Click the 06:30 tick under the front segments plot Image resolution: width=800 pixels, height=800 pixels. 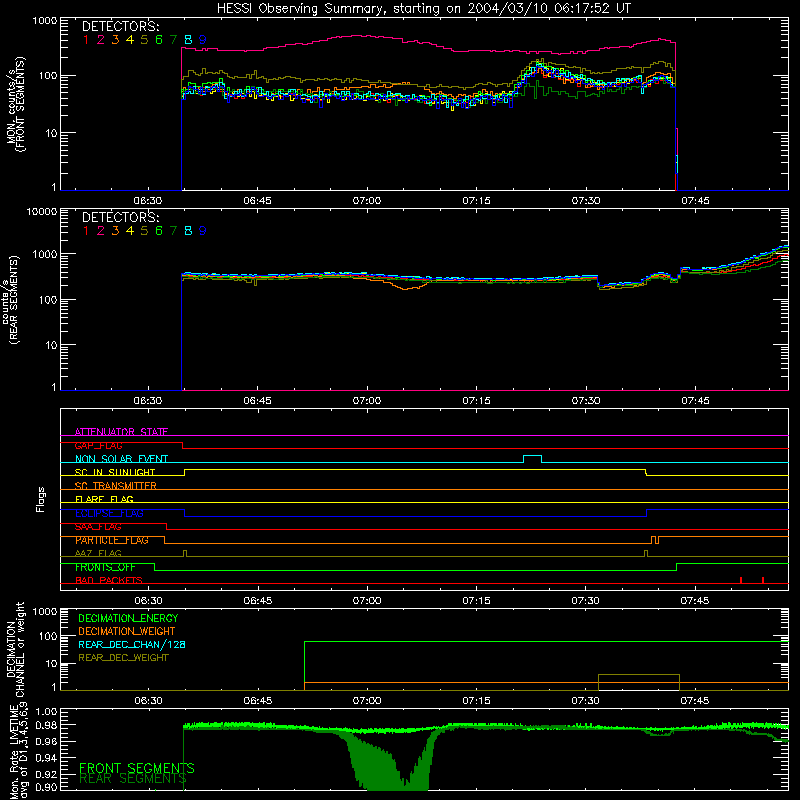click(148, 201)
